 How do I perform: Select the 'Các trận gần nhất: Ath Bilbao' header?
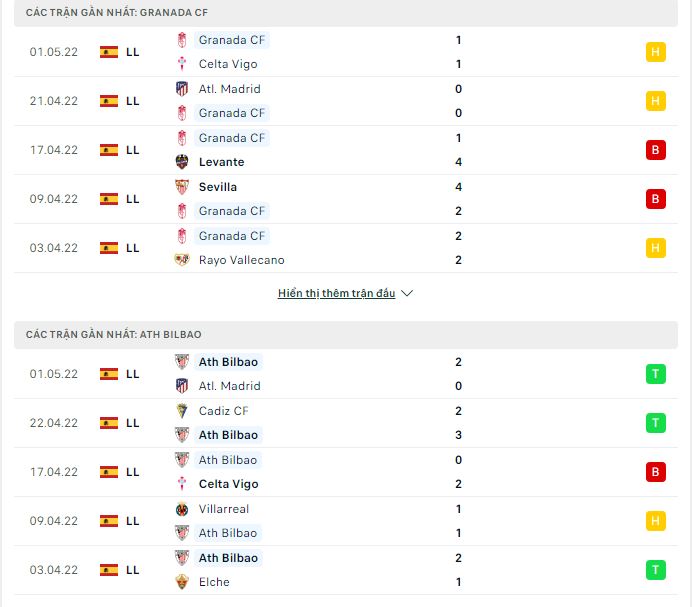[346, 335]
